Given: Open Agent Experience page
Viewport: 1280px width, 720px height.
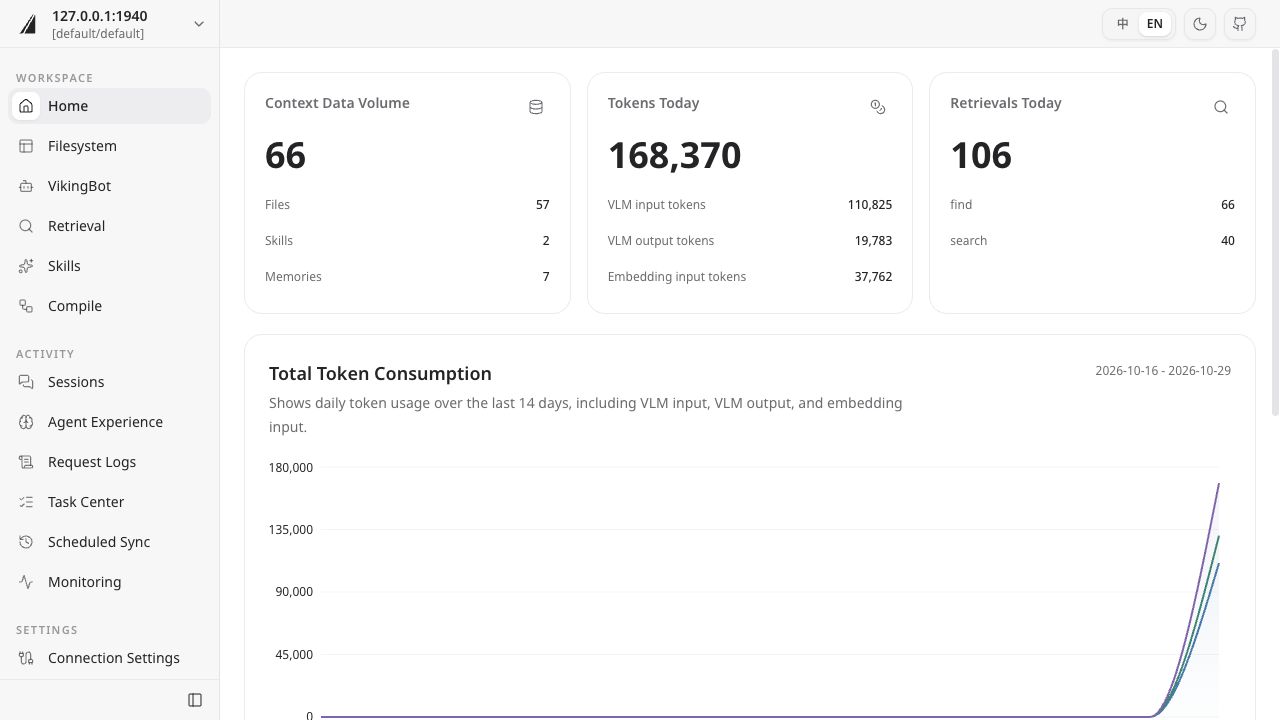Looking at the screenshot, I should pos(110,422).
